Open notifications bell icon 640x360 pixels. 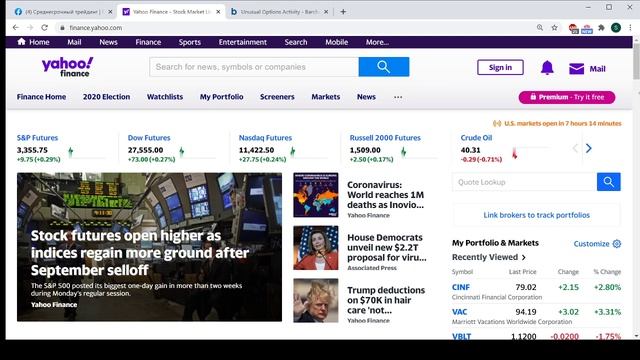[547, 68]
